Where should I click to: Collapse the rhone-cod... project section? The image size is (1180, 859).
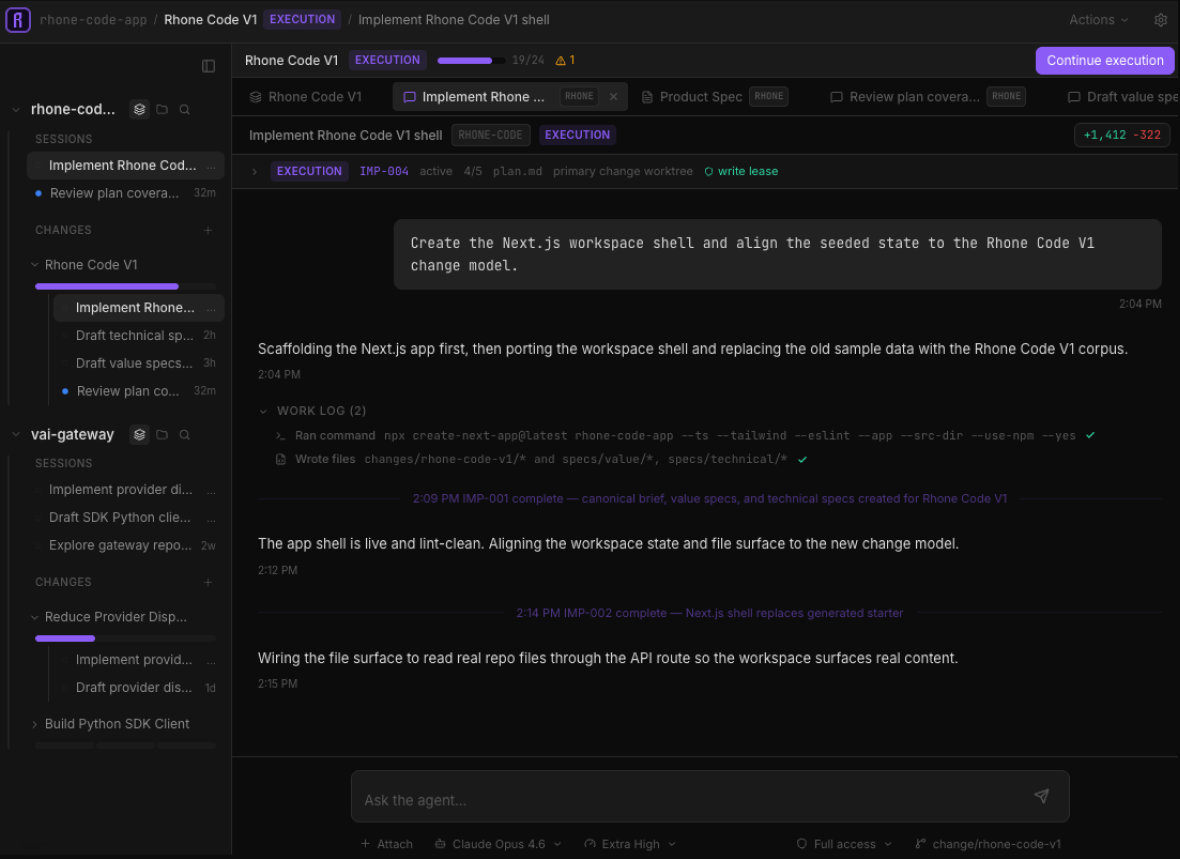(x=16, y=110)
